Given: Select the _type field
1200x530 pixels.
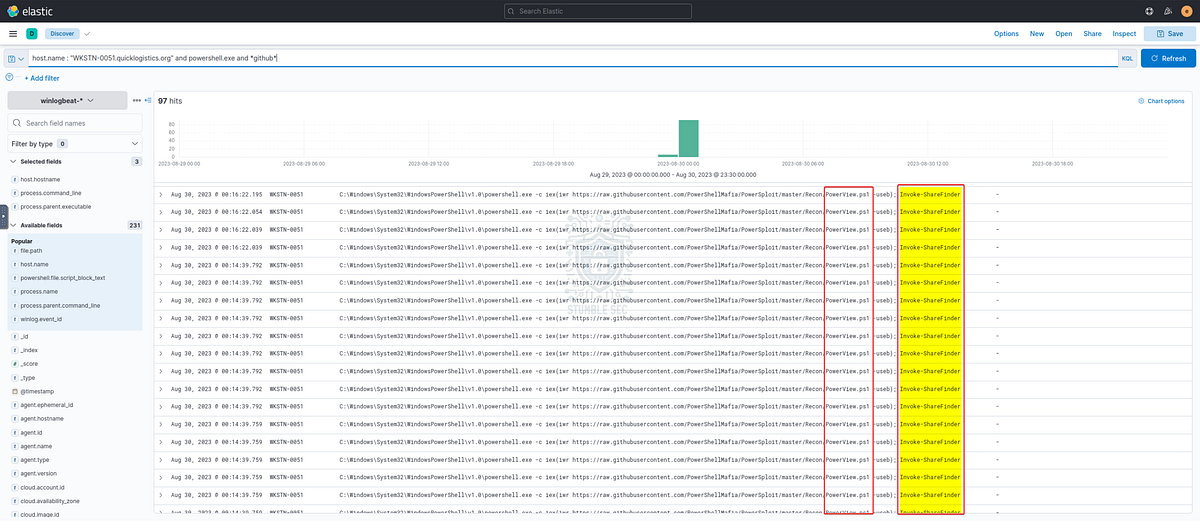Looking at the screenshot, I should point(28,378).
